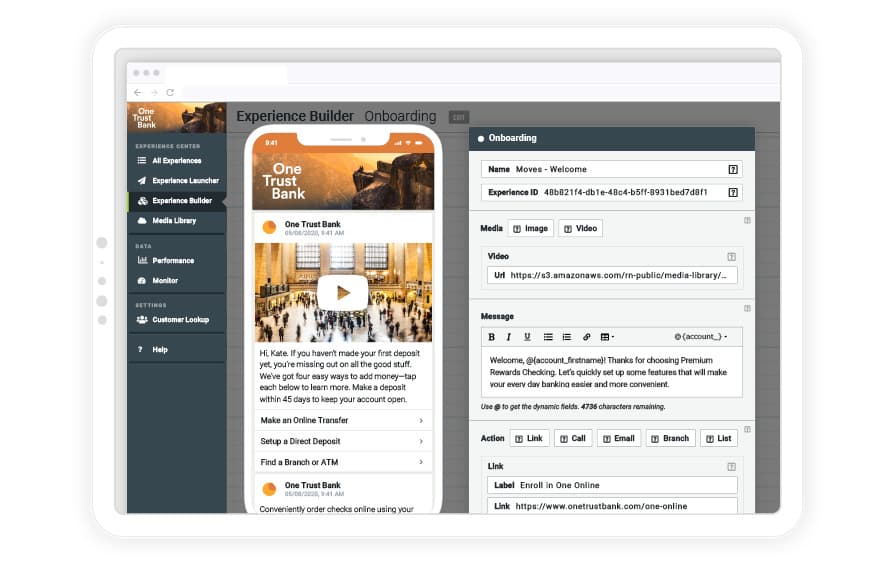This screenshot has width=896, height=564.
Task: Play the video in phone preview
Action: [x=343, y=293]
